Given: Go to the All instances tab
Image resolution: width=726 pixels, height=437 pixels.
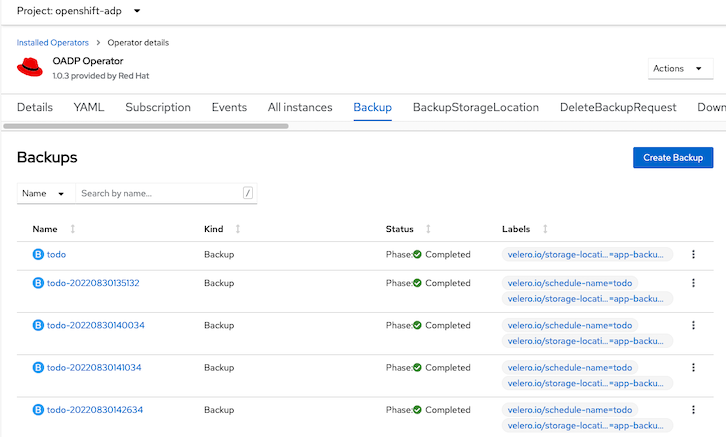Looking at the screenshot, I should tap(300, 107).
